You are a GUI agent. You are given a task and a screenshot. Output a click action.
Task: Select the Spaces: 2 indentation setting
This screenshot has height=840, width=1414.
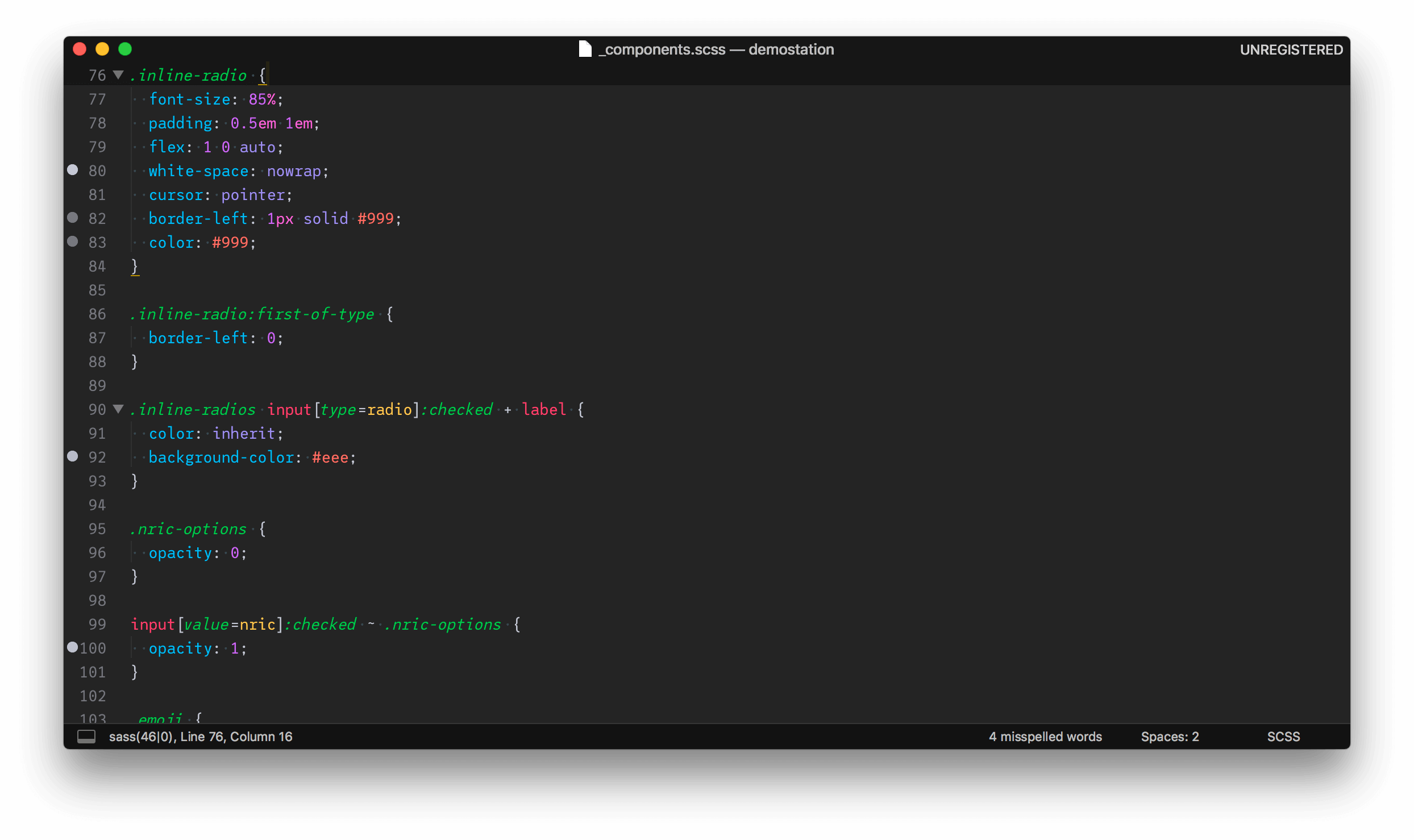[1170, 737]
